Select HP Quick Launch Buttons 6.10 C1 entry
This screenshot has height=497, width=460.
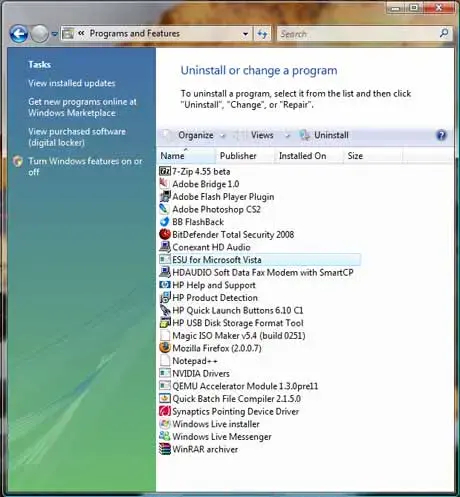coord(238,310)
